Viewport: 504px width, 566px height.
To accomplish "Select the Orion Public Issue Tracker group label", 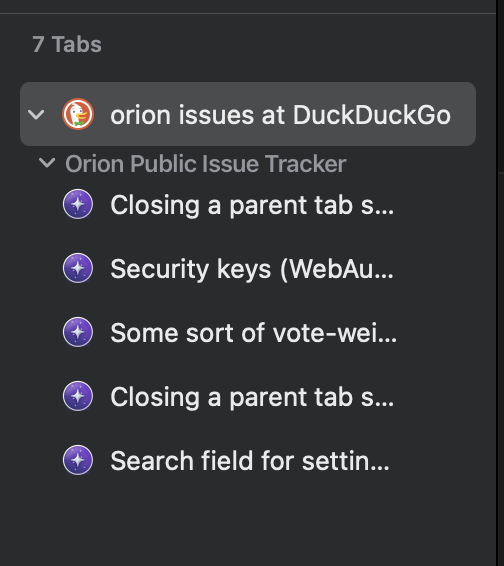I will coord(205,164).
